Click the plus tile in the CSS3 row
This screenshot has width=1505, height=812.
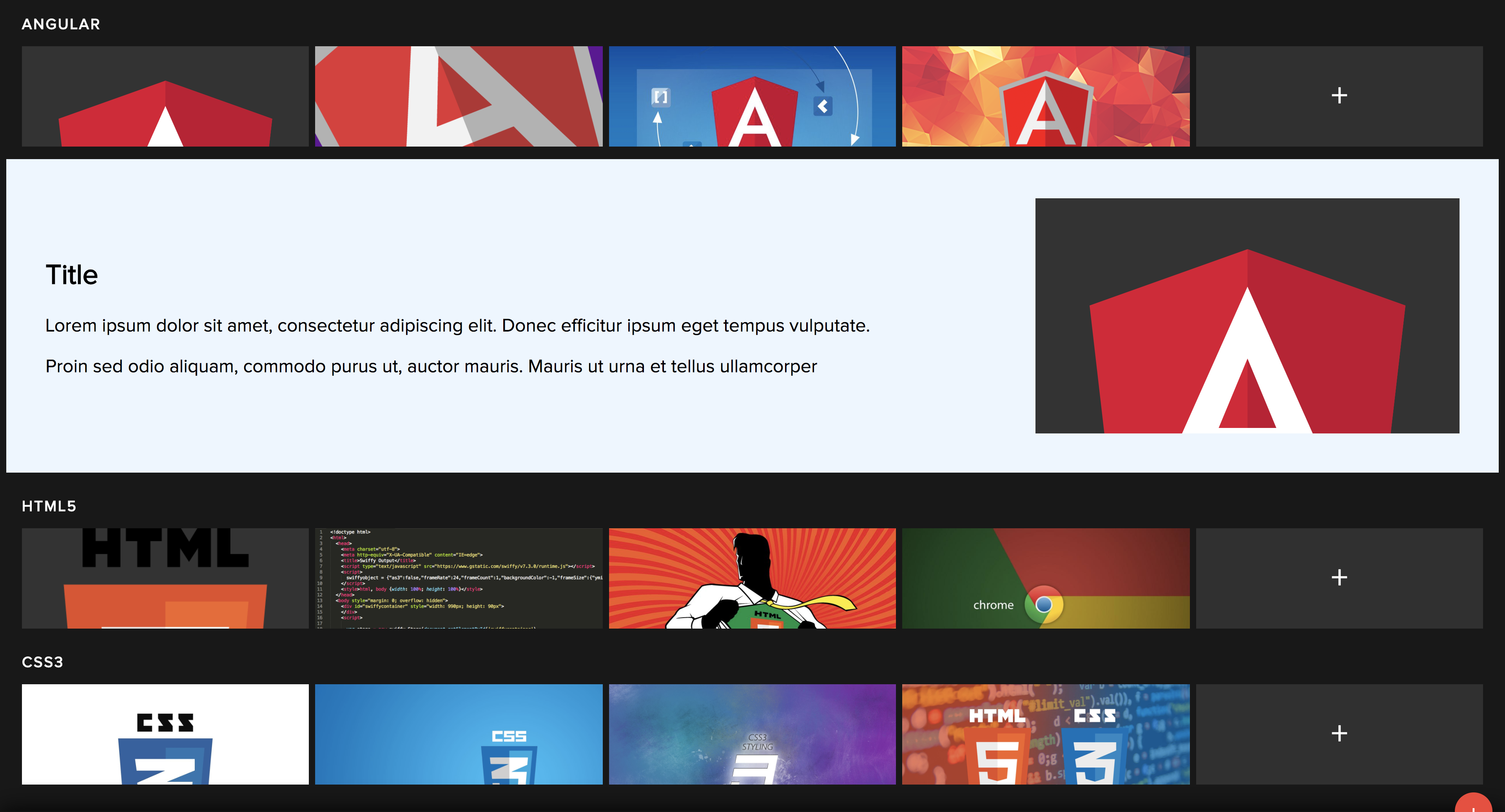click(1339, 734)
